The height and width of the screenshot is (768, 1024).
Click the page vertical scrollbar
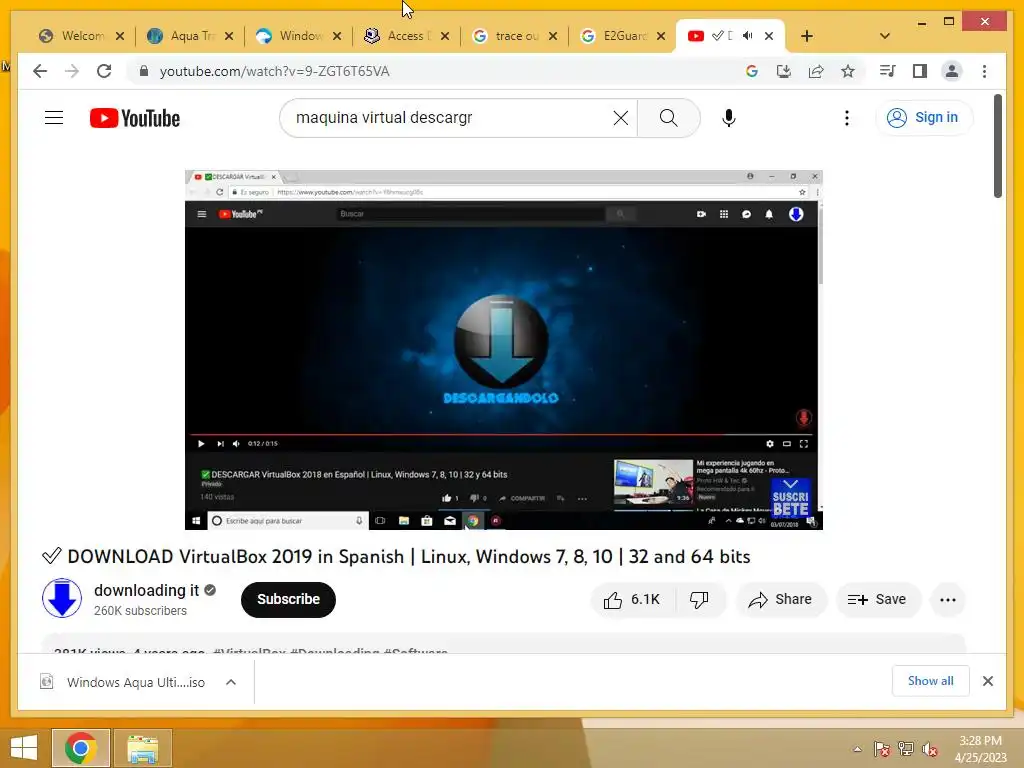tap(997, 146)
